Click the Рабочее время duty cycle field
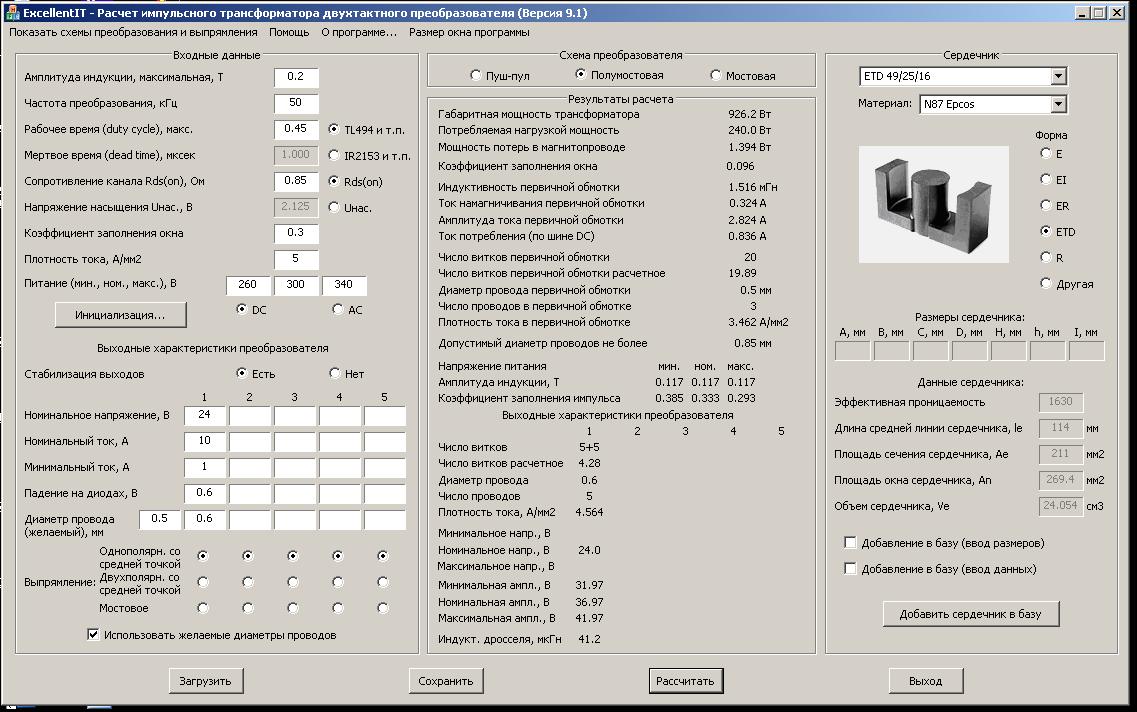1137x712 pixels. click(296, 129)
